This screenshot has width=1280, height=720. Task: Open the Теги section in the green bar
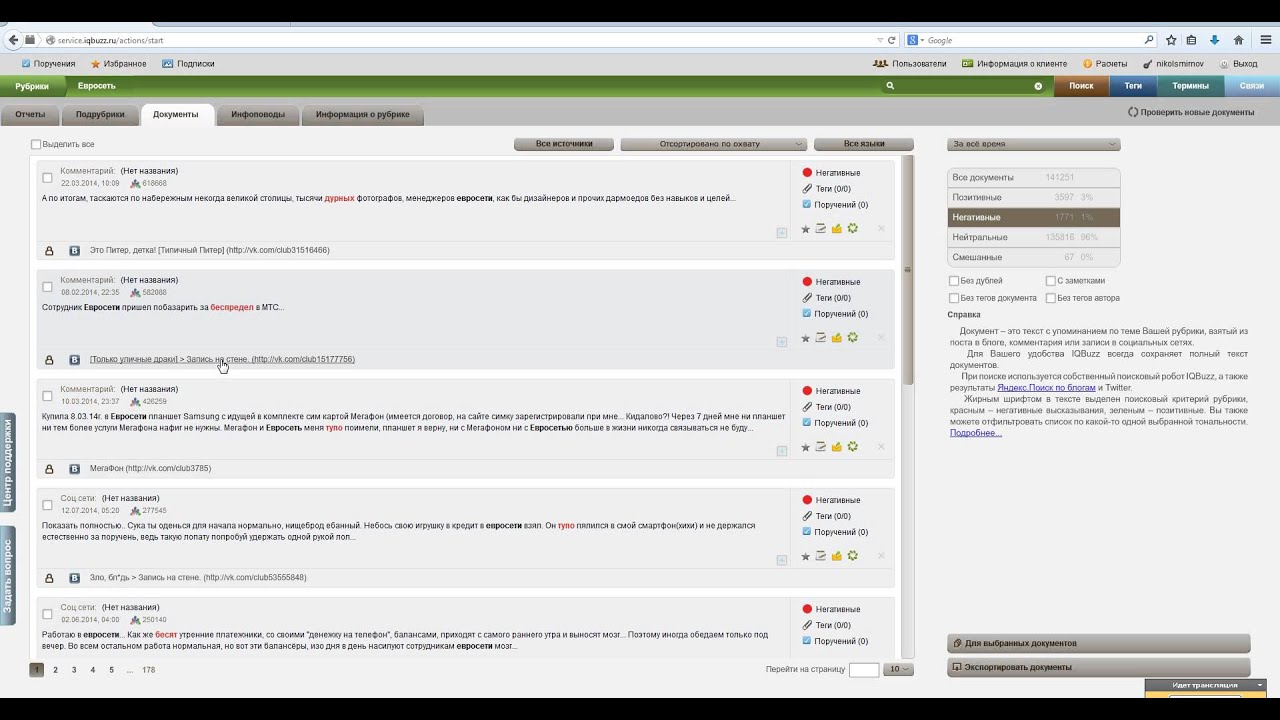[x=1133, y=86]
